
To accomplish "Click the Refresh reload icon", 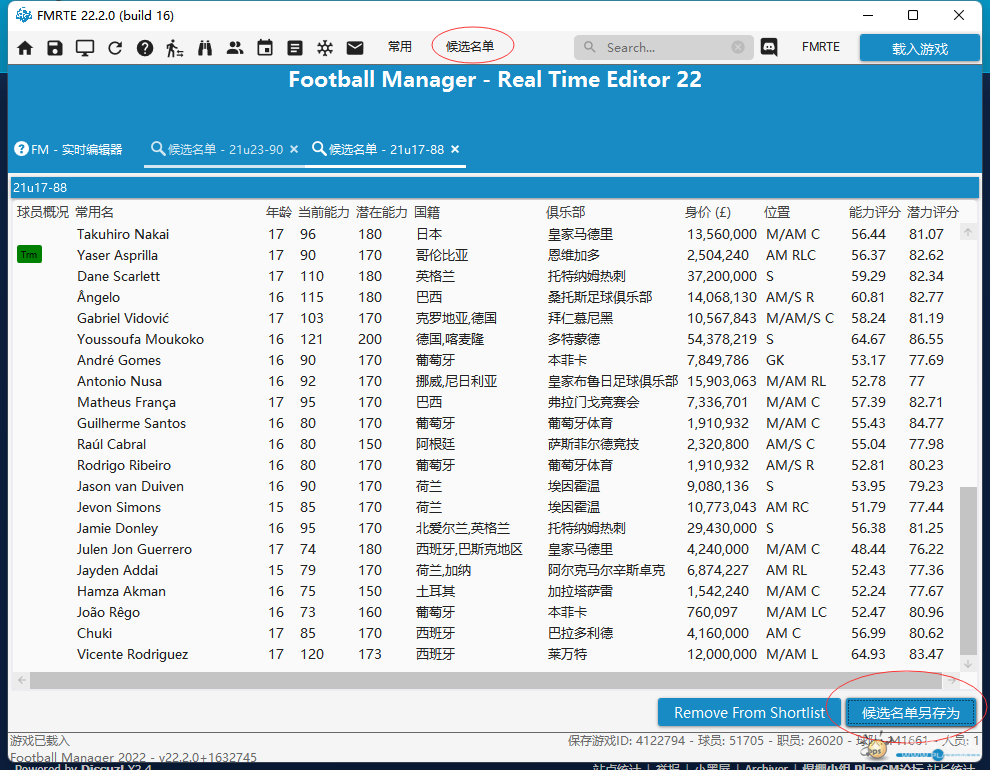I will 115,48.
